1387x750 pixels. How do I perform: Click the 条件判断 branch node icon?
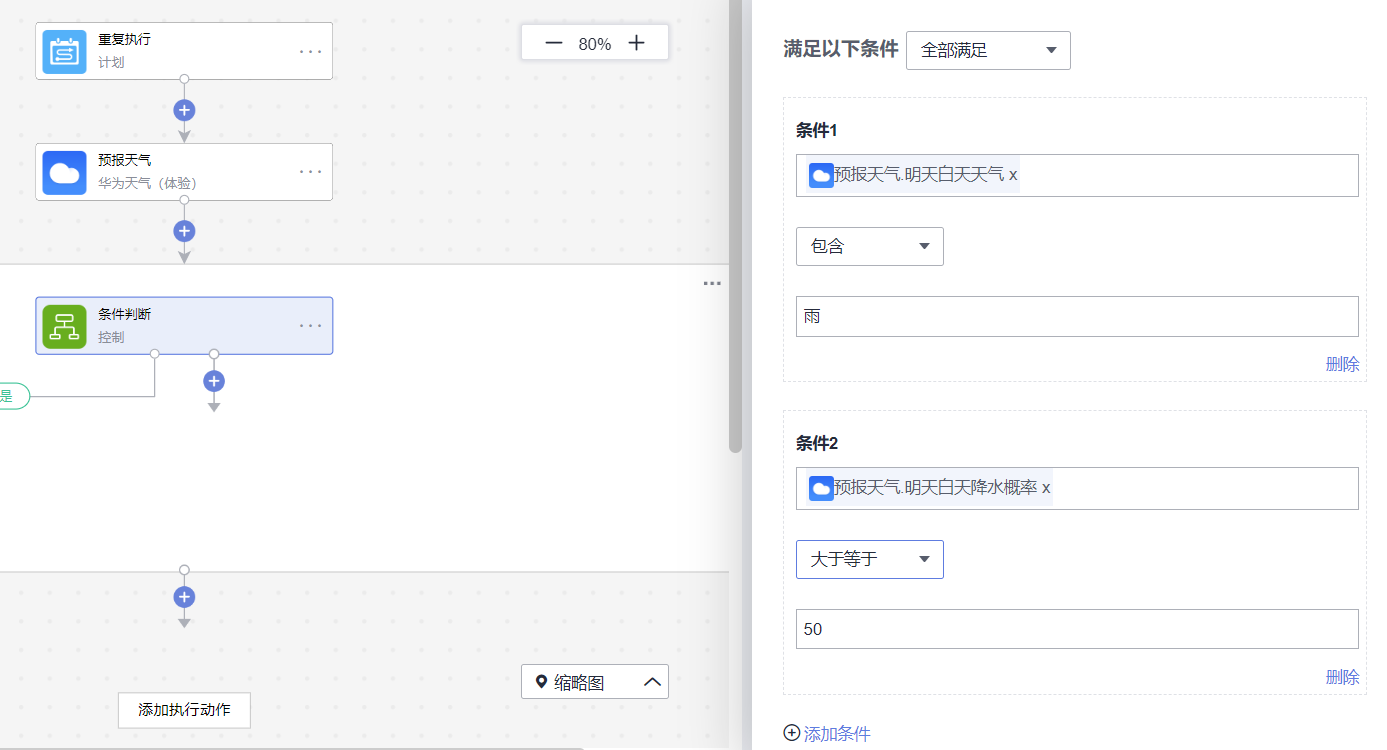[64, 325]
